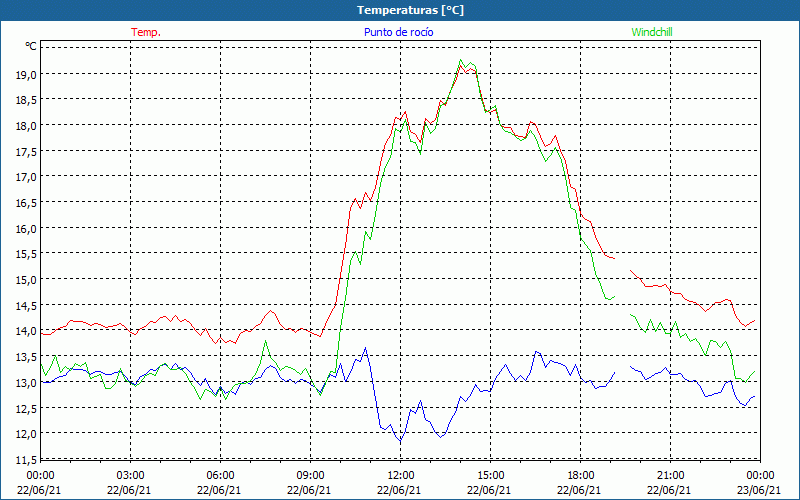Click the '22/06/21' date under 06:00
This screenshot has height=500, width=800.
[x=219, y=490]
